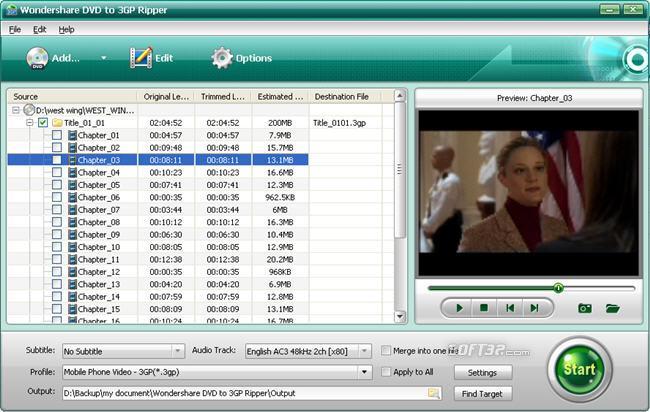Toggle Merge into one file checkbox
650x412 pixels.
pos(386,351)
